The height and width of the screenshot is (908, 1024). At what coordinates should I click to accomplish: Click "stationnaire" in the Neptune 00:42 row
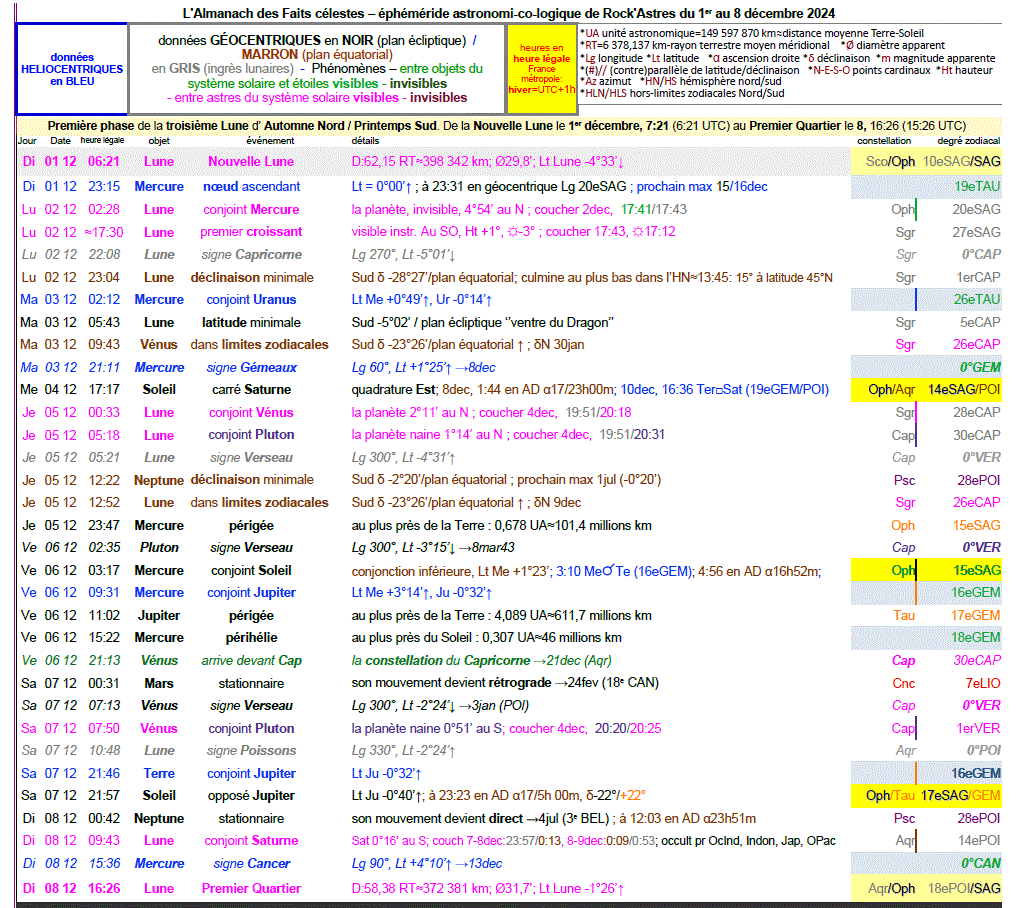251,819
